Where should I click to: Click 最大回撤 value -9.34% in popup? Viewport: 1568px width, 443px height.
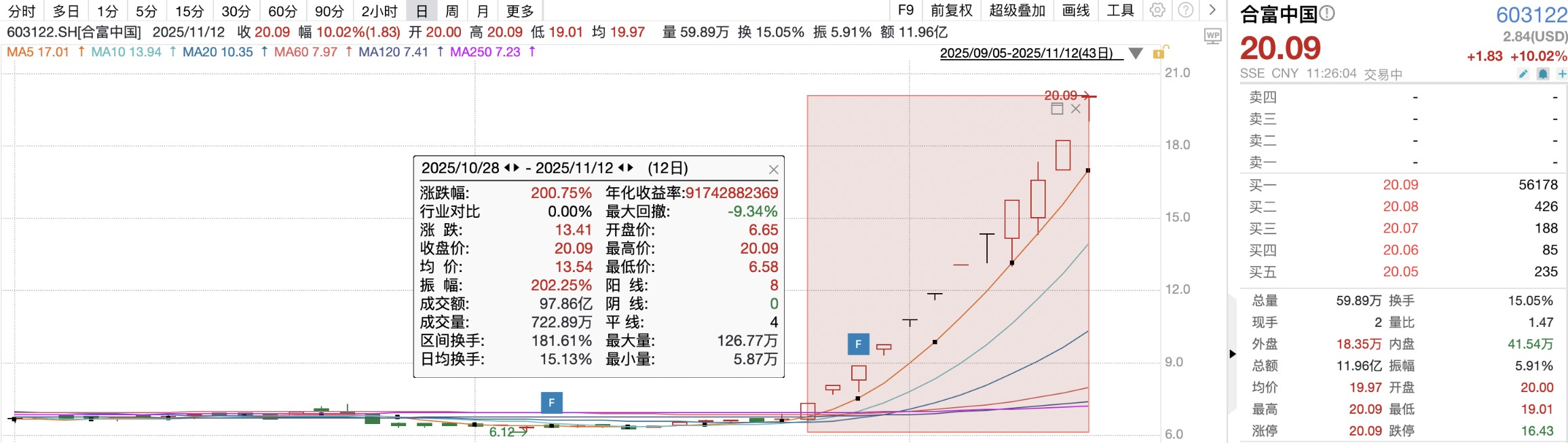(752, 211)
